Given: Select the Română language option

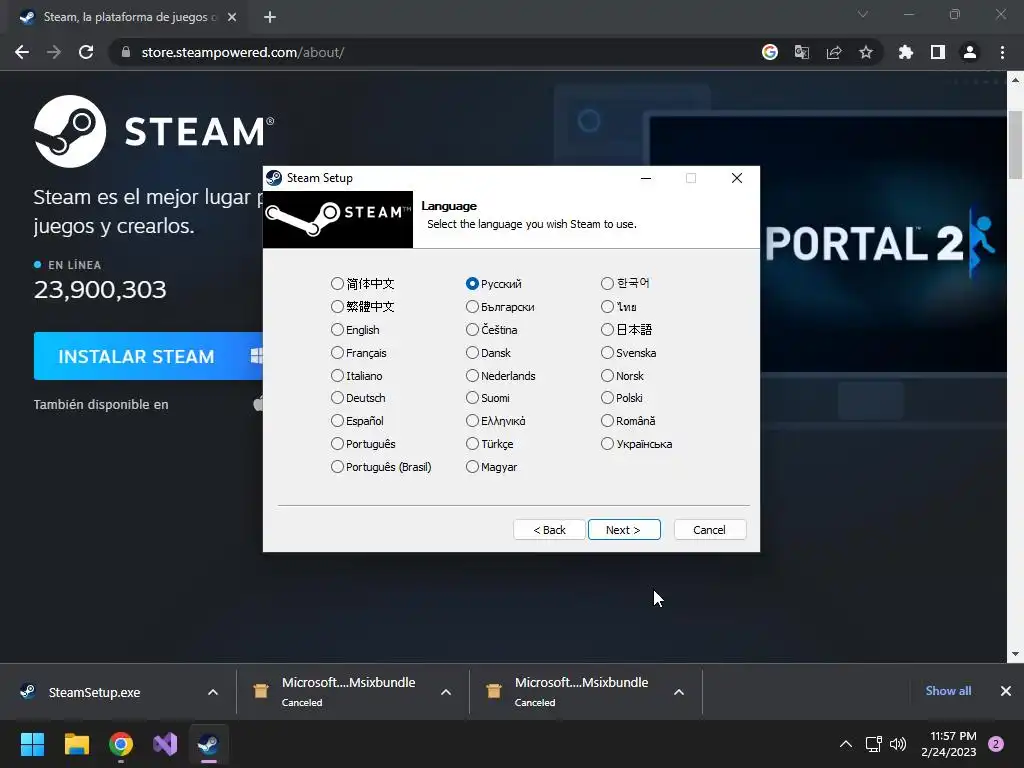Looking at the screenshot, I should point(628,421).
